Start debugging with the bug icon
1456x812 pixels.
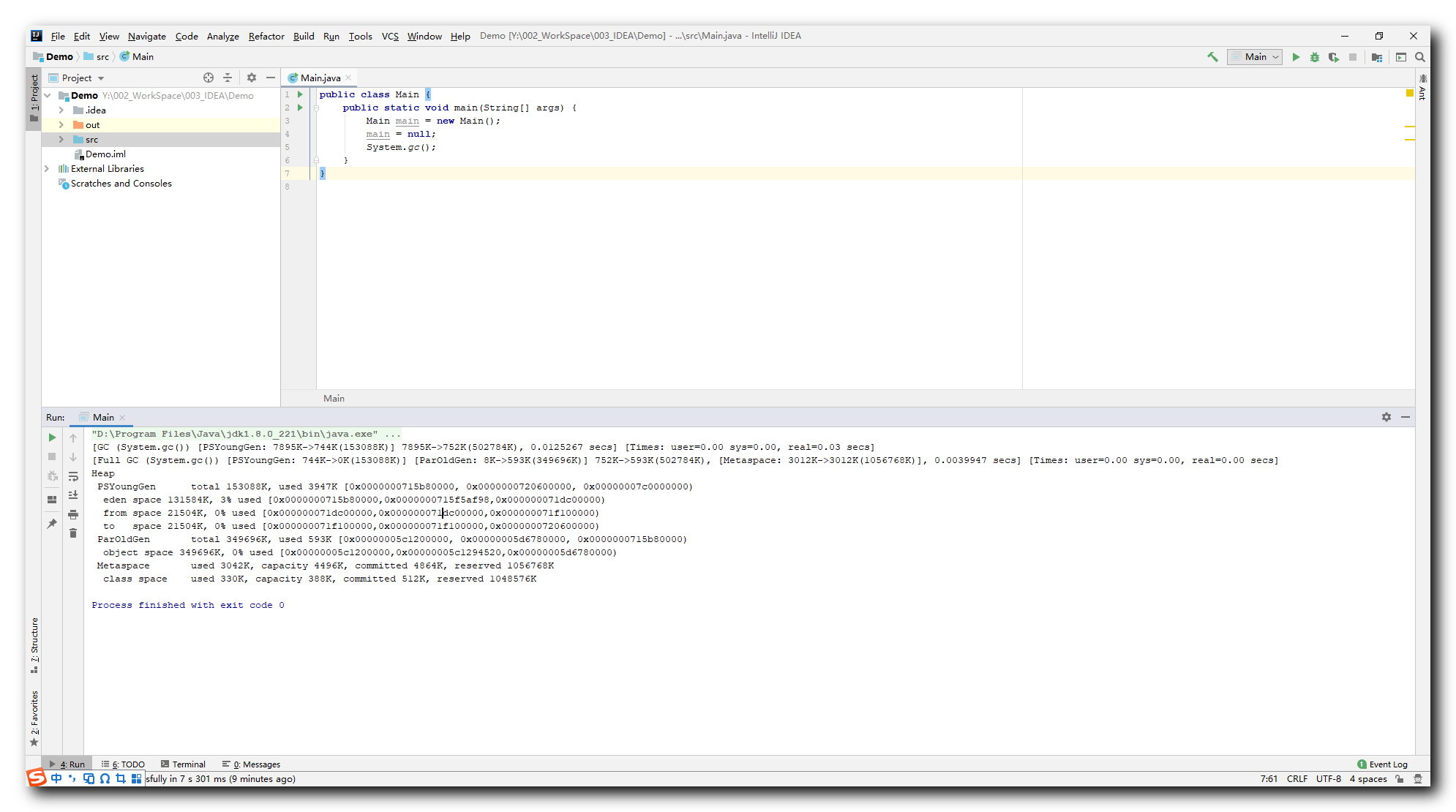coord(1314,57)
